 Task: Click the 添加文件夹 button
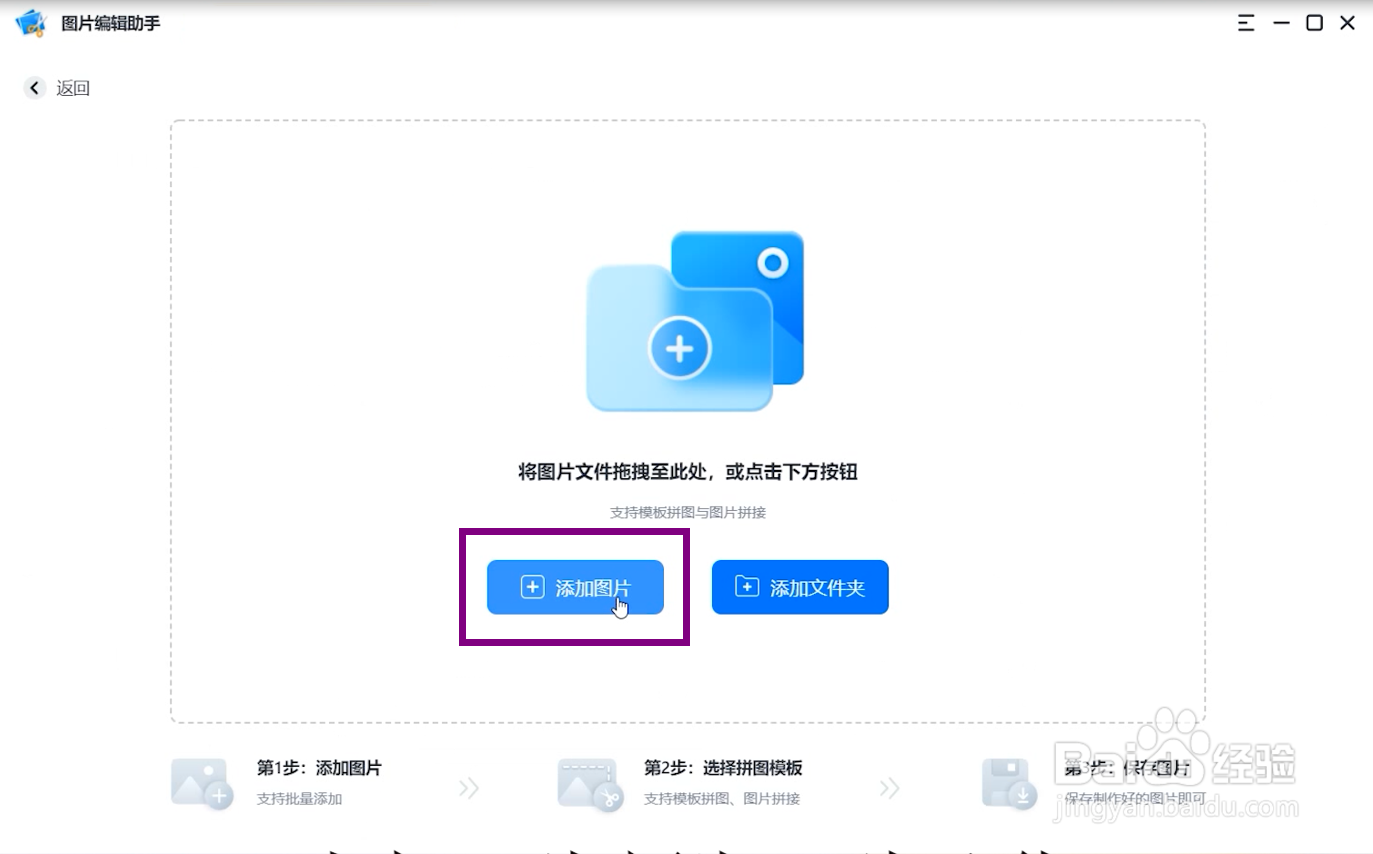pos(800,587)
